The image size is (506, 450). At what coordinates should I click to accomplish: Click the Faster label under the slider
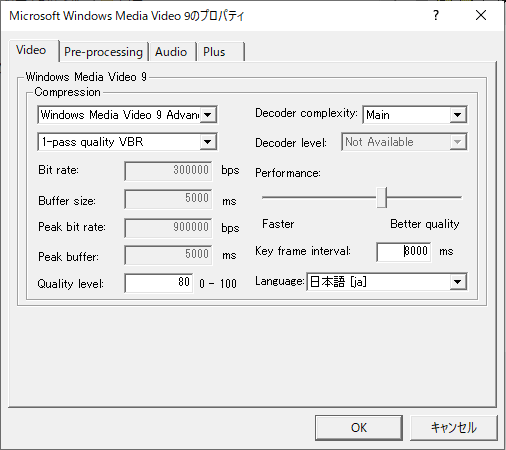(278, 224)
